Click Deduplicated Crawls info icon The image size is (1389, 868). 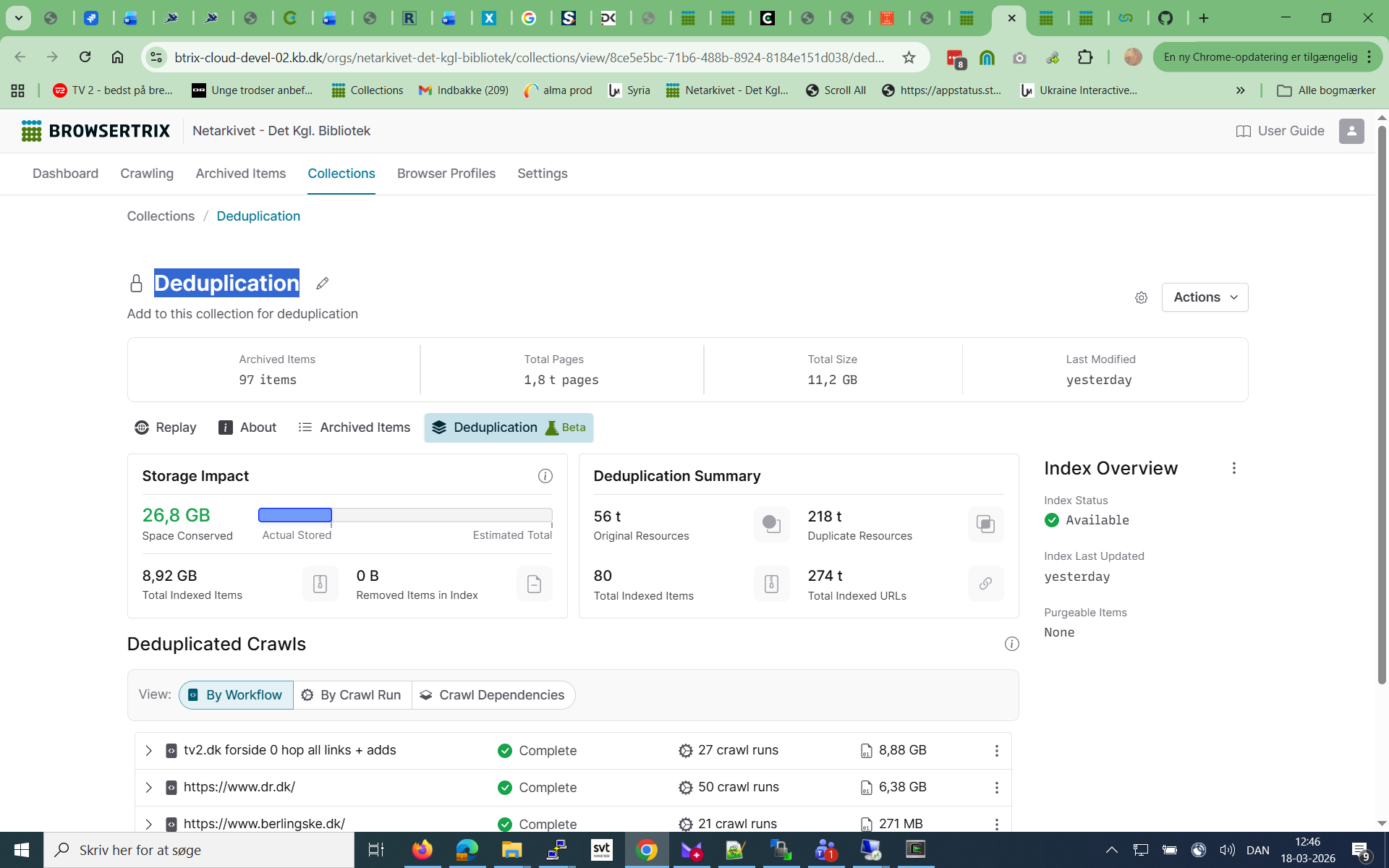point(1011,644)
